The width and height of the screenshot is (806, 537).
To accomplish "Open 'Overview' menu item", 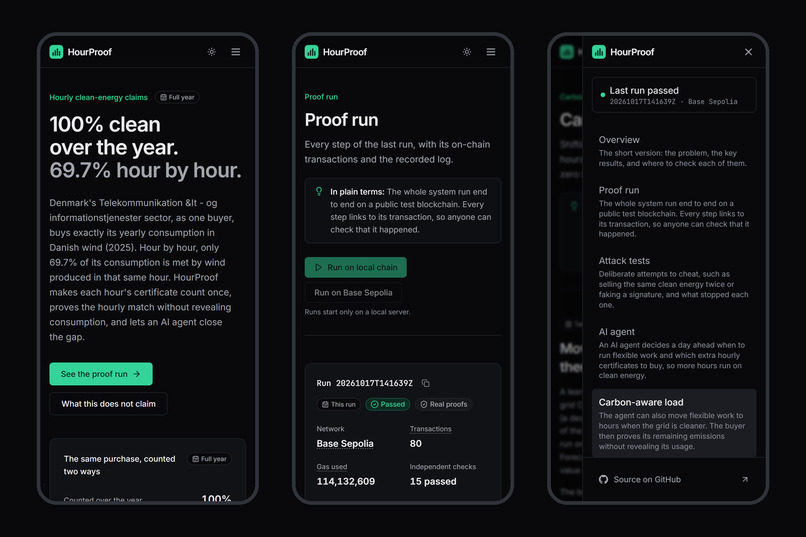I will [674, 151].
